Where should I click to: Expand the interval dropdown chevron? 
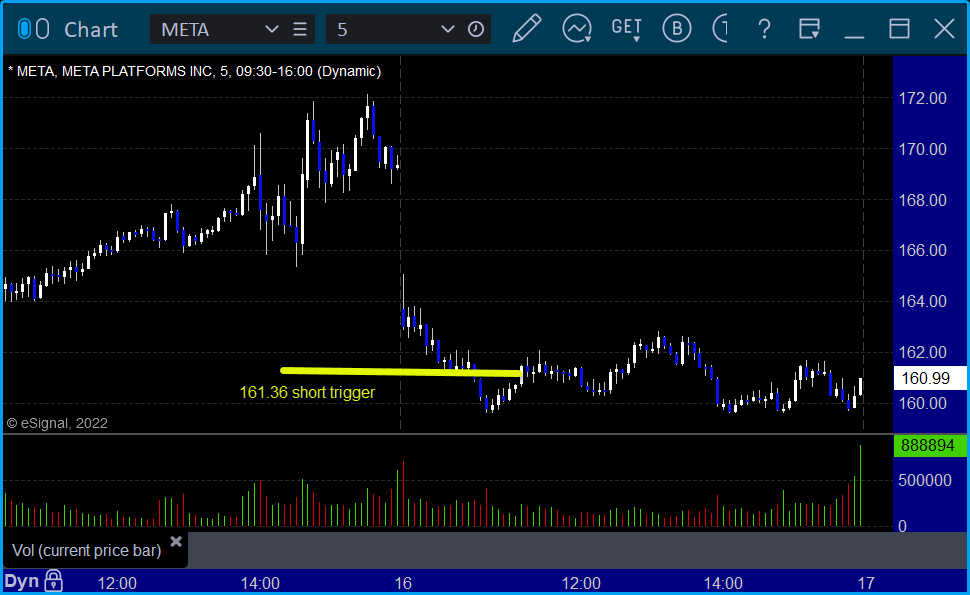pyautogui.click(x=448, y=29)
